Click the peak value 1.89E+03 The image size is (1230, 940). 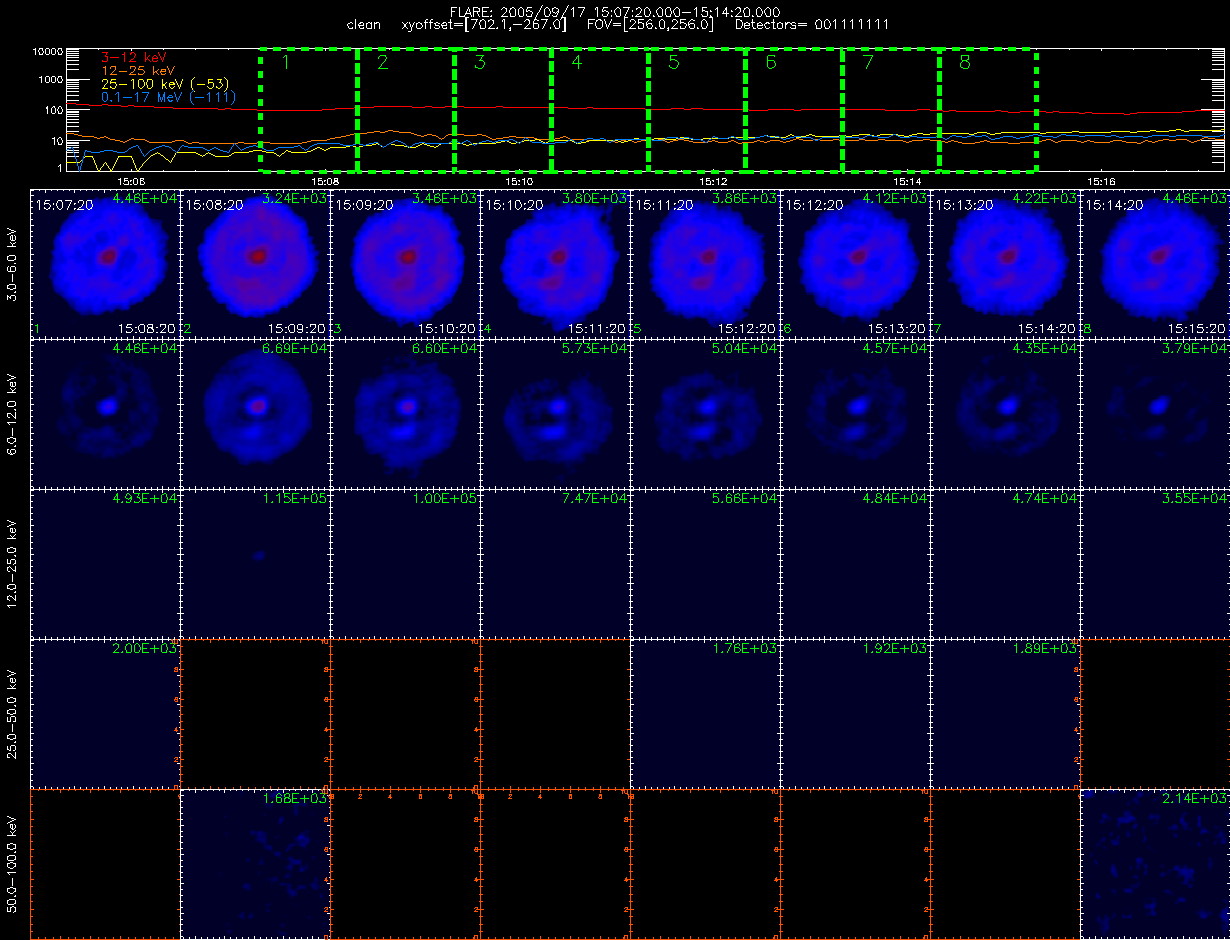pos(1045,649)
